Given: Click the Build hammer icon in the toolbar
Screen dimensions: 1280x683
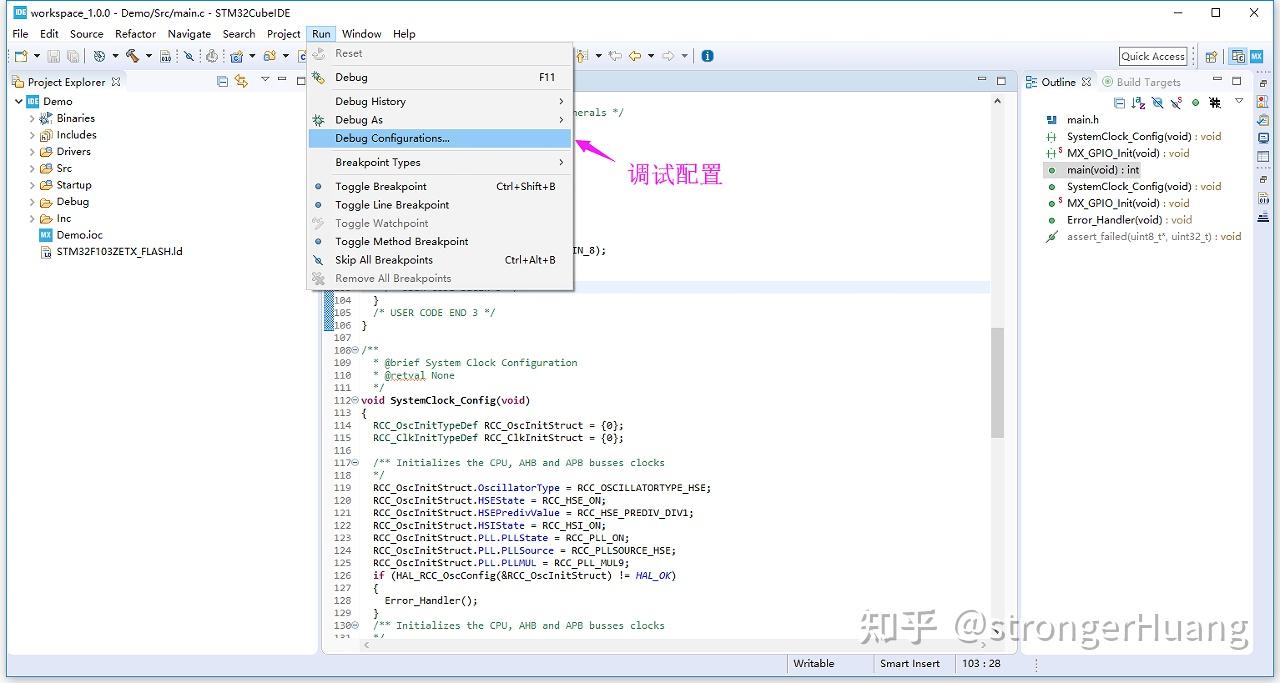Looking at the screenshot, I should tap(134, 56).
